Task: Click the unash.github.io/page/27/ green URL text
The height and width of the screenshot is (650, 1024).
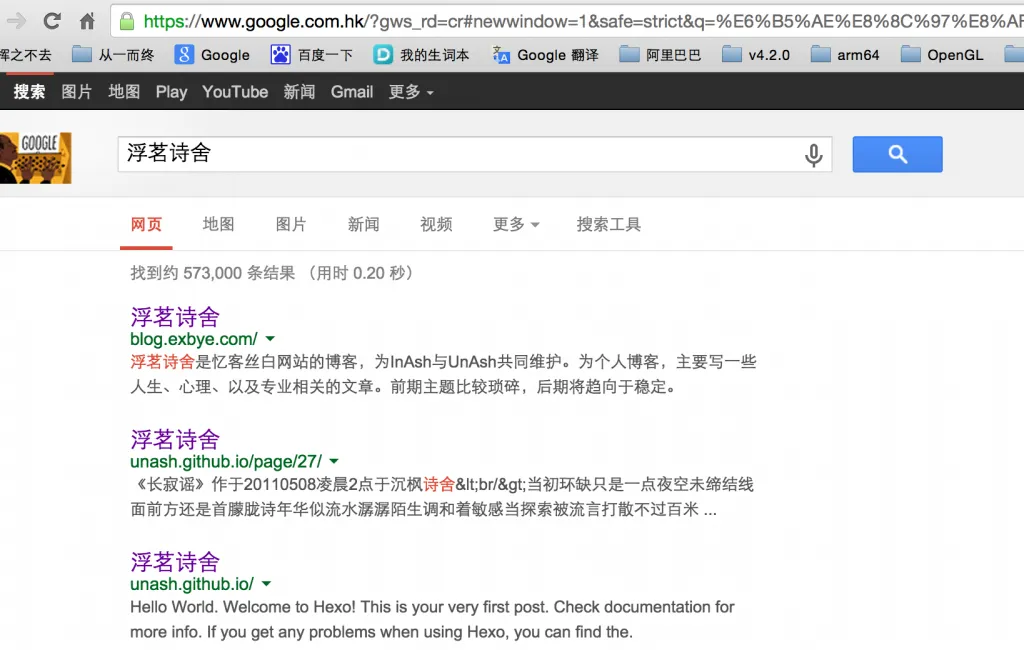Action: (226, 461)
